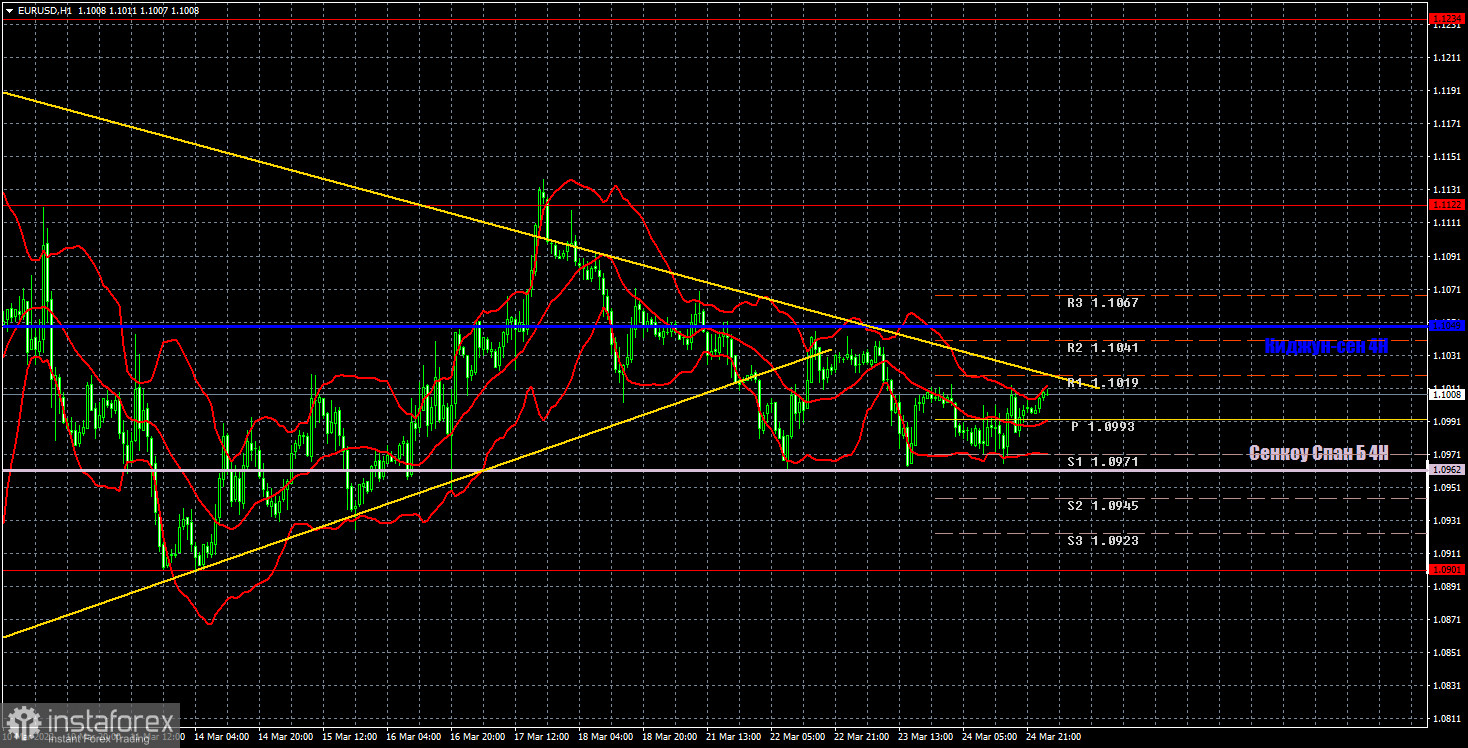Click the 1.0962 price tag on scale

click(x=1447, y=469)
